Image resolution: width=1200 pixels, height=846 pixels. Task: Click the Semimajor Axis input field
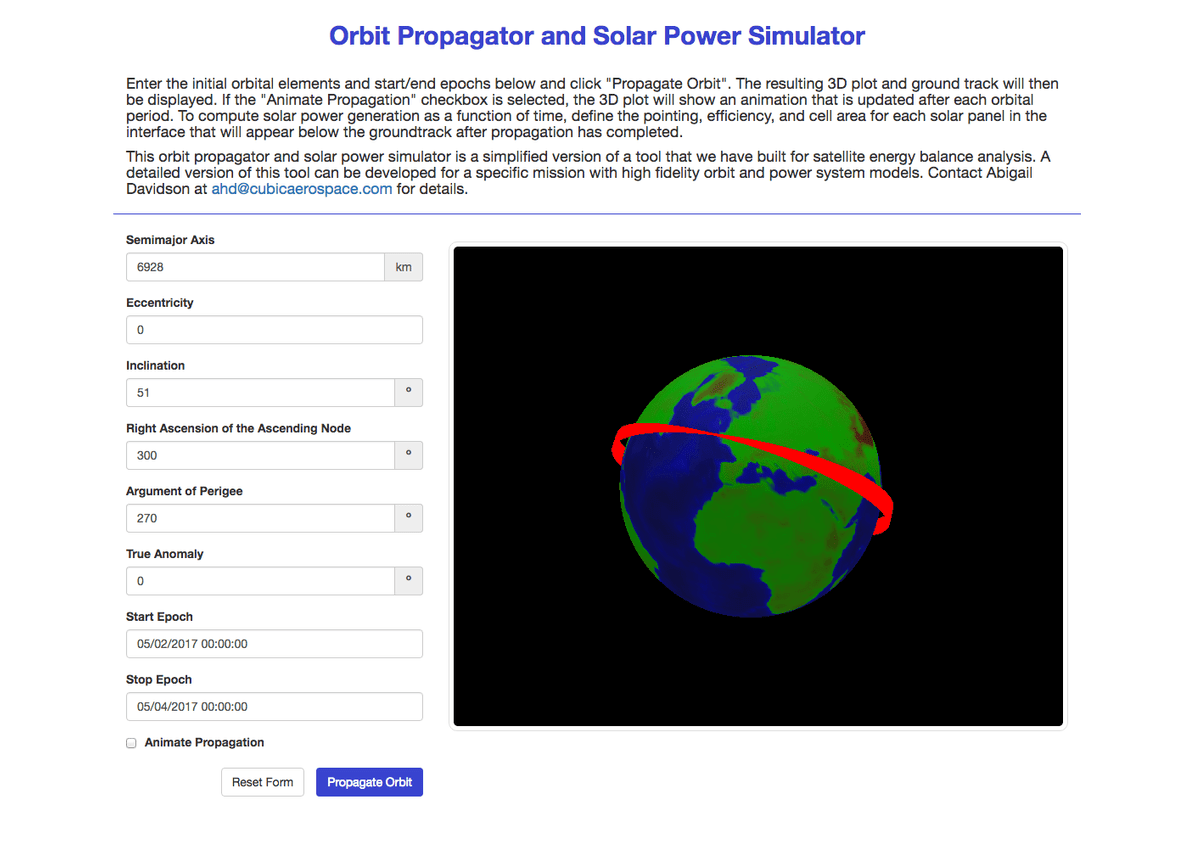[255, 267]
